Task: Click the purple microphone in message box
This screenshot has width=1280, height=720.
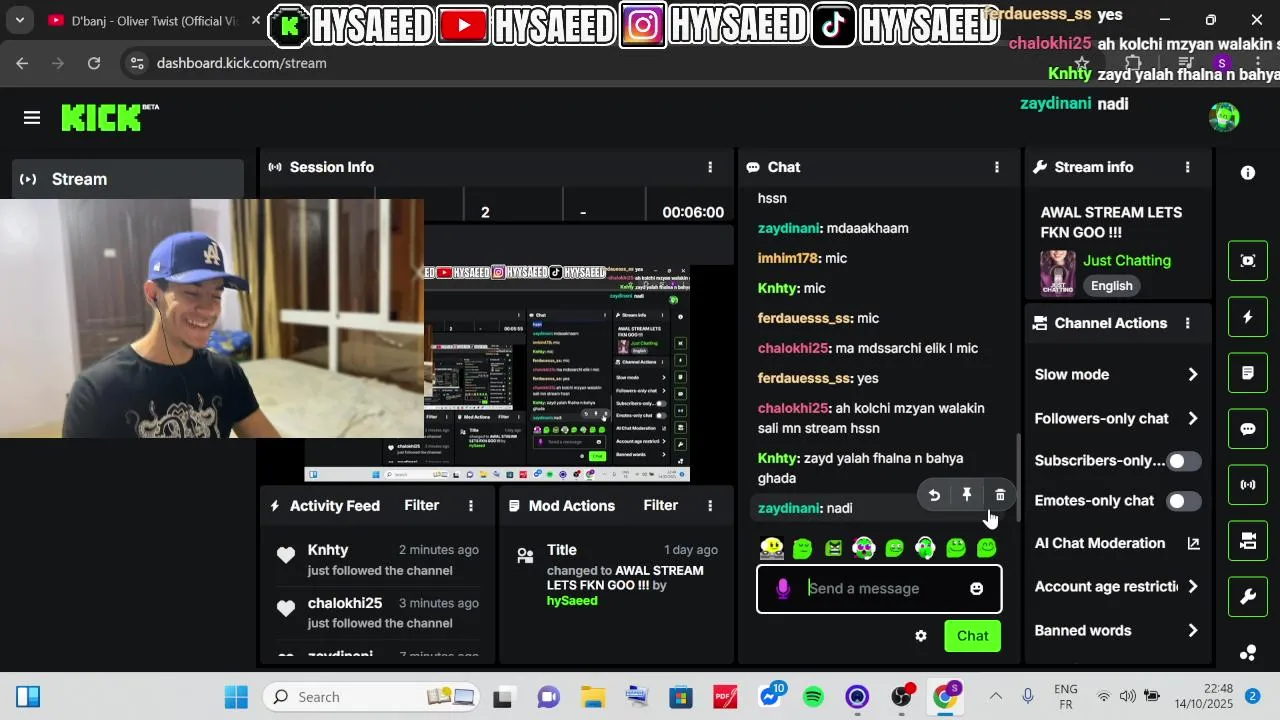Action: 783,588
